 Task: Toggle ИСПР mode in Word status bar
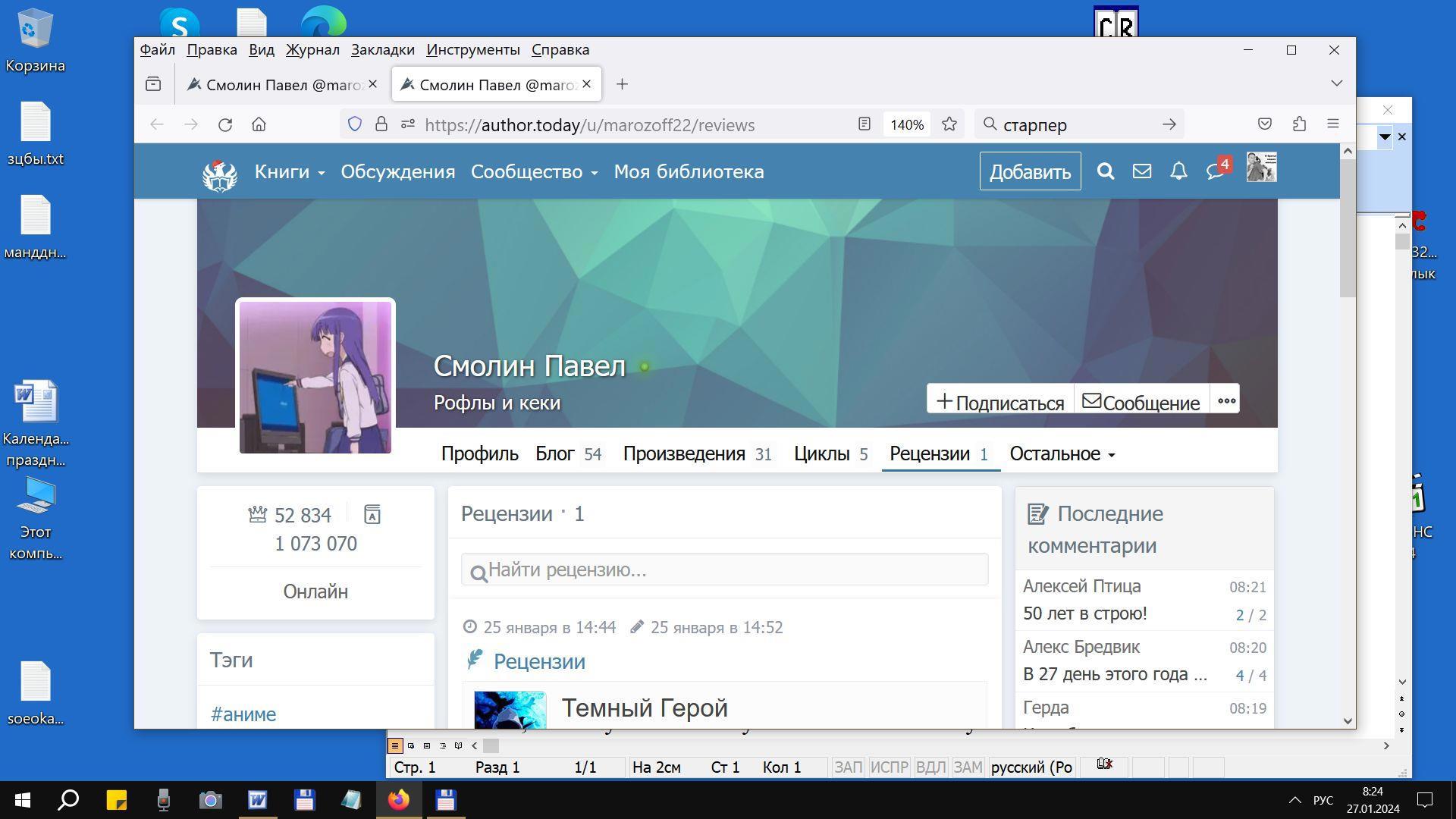889,767
